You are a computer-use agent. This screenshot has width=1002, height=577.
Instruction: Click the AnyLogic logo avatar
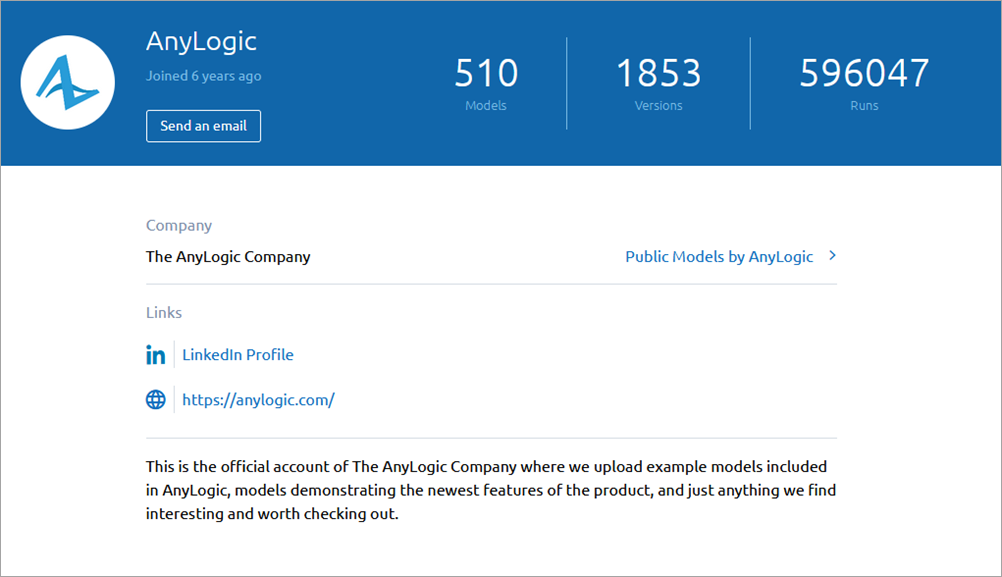(68, 82)
